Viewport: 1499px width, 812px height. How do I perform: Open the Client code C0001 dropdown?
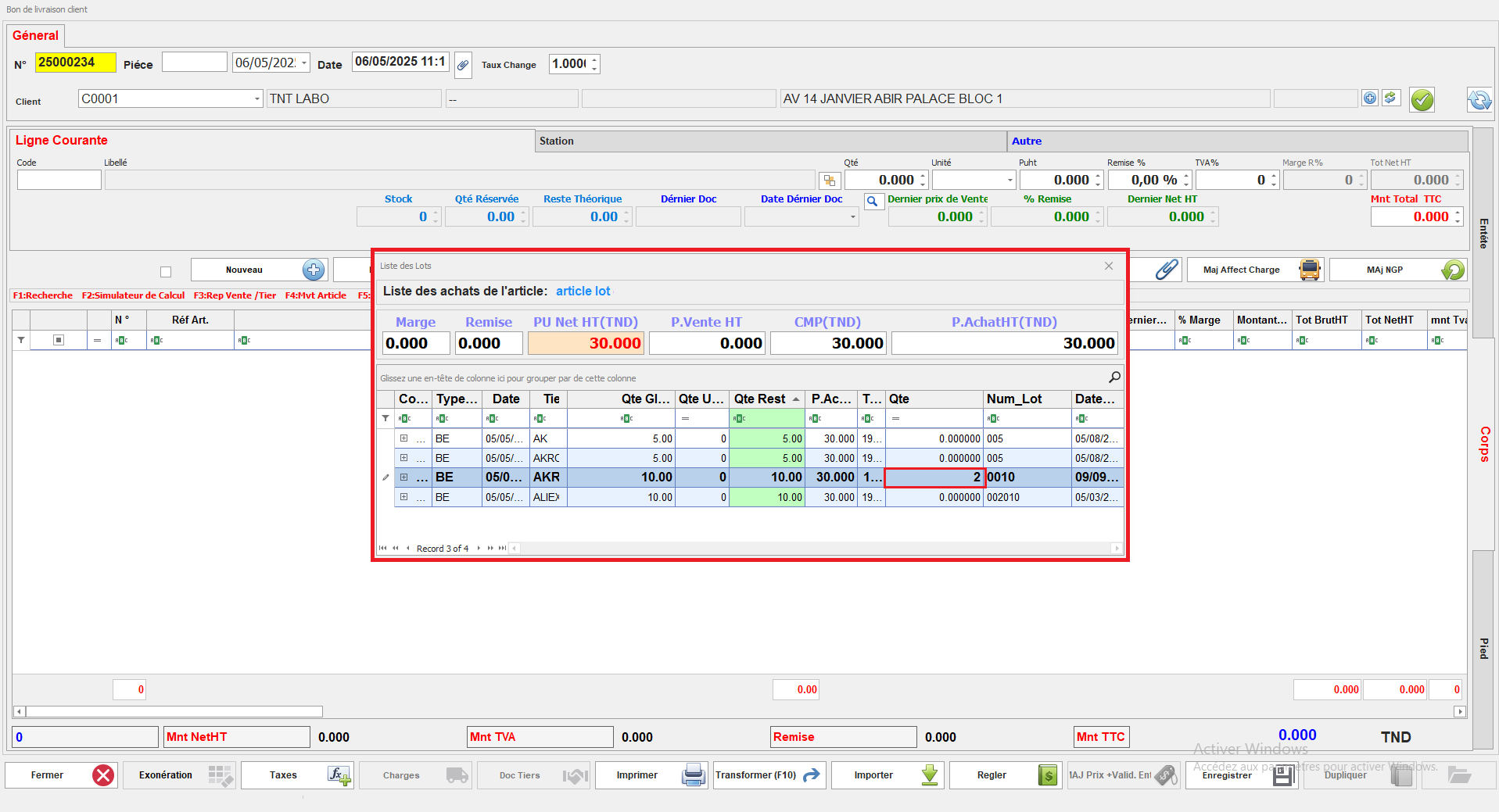point(256,99)
